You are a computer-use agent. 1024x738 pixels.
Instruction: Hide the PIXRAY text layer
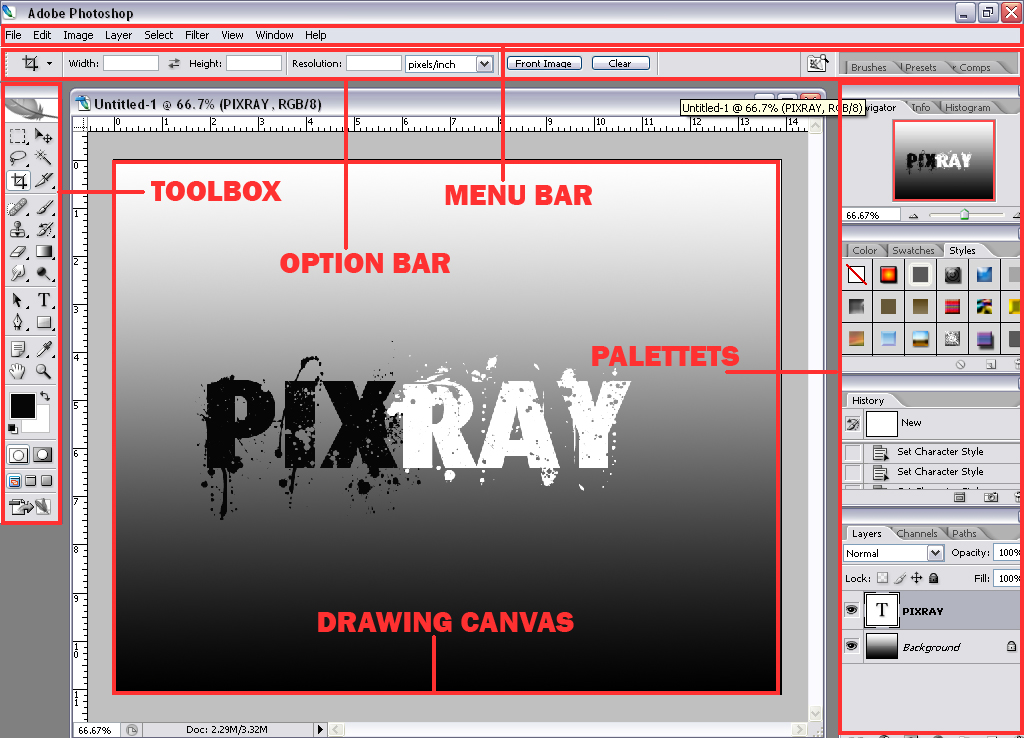point(852,610)
